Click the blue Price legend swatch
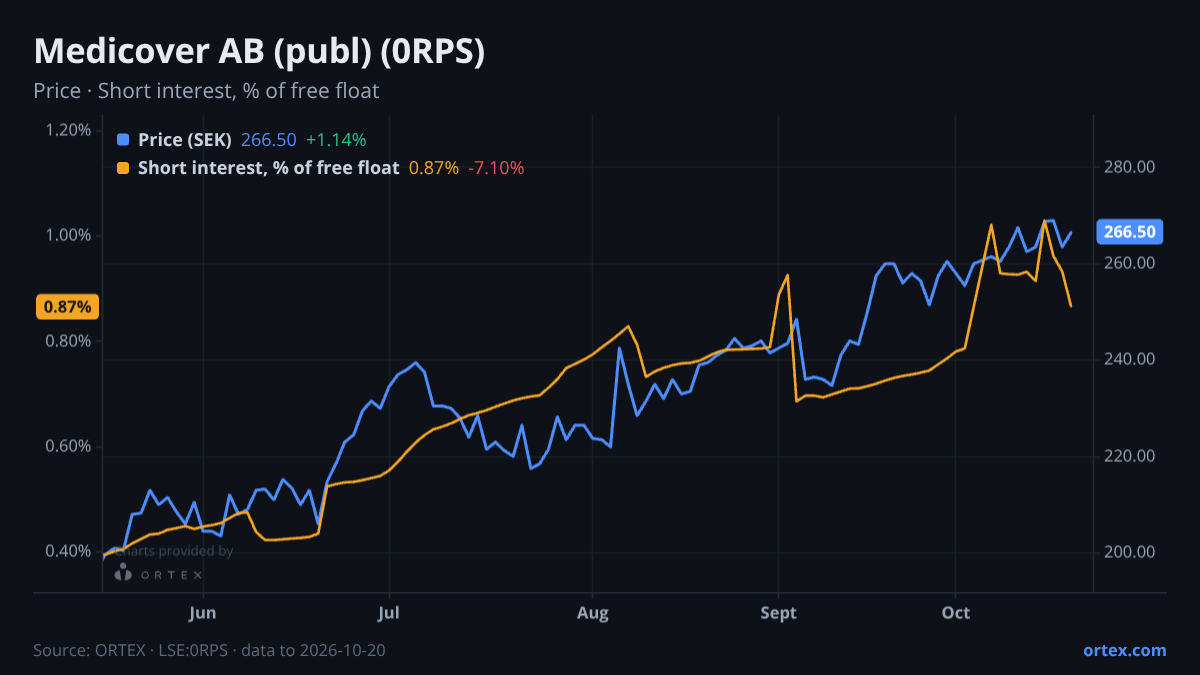1200x675 pixels. (x=123, y=140)
